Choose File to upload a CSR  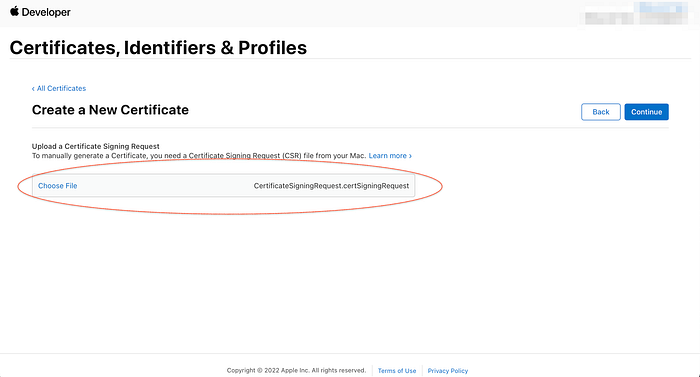[x=58, y=186]
